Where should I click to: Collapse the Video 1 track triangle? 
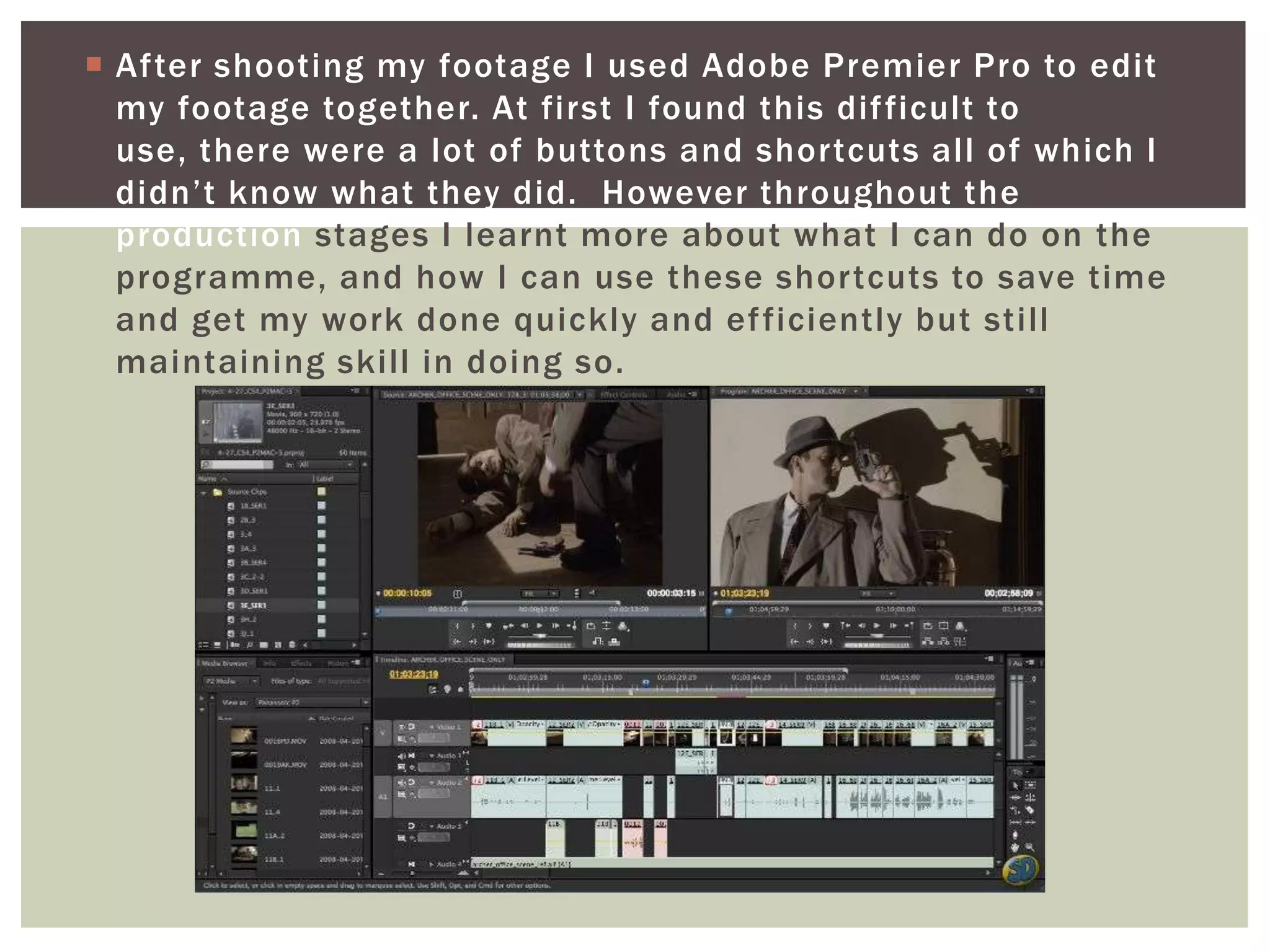coord(432,728)
